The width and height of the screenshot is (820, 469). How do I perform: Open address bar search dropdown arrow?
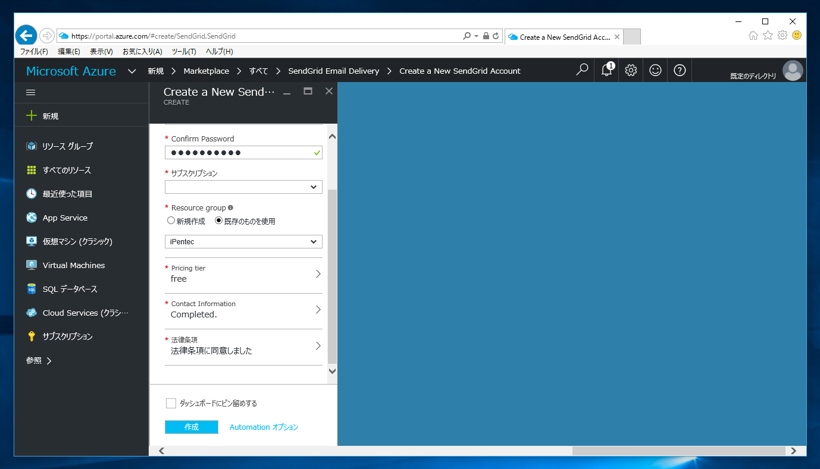(476, 36)
